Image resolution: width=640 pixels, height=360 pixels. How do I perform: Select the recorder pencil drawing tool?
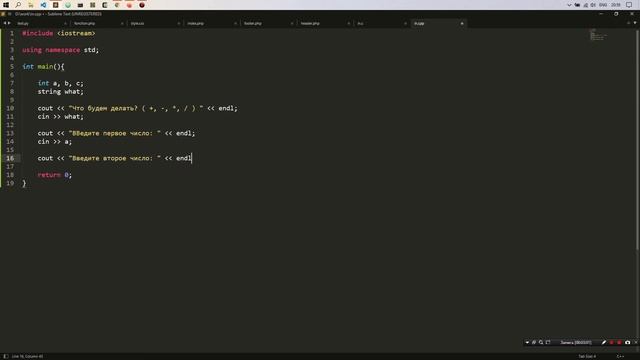click(604, 342)
